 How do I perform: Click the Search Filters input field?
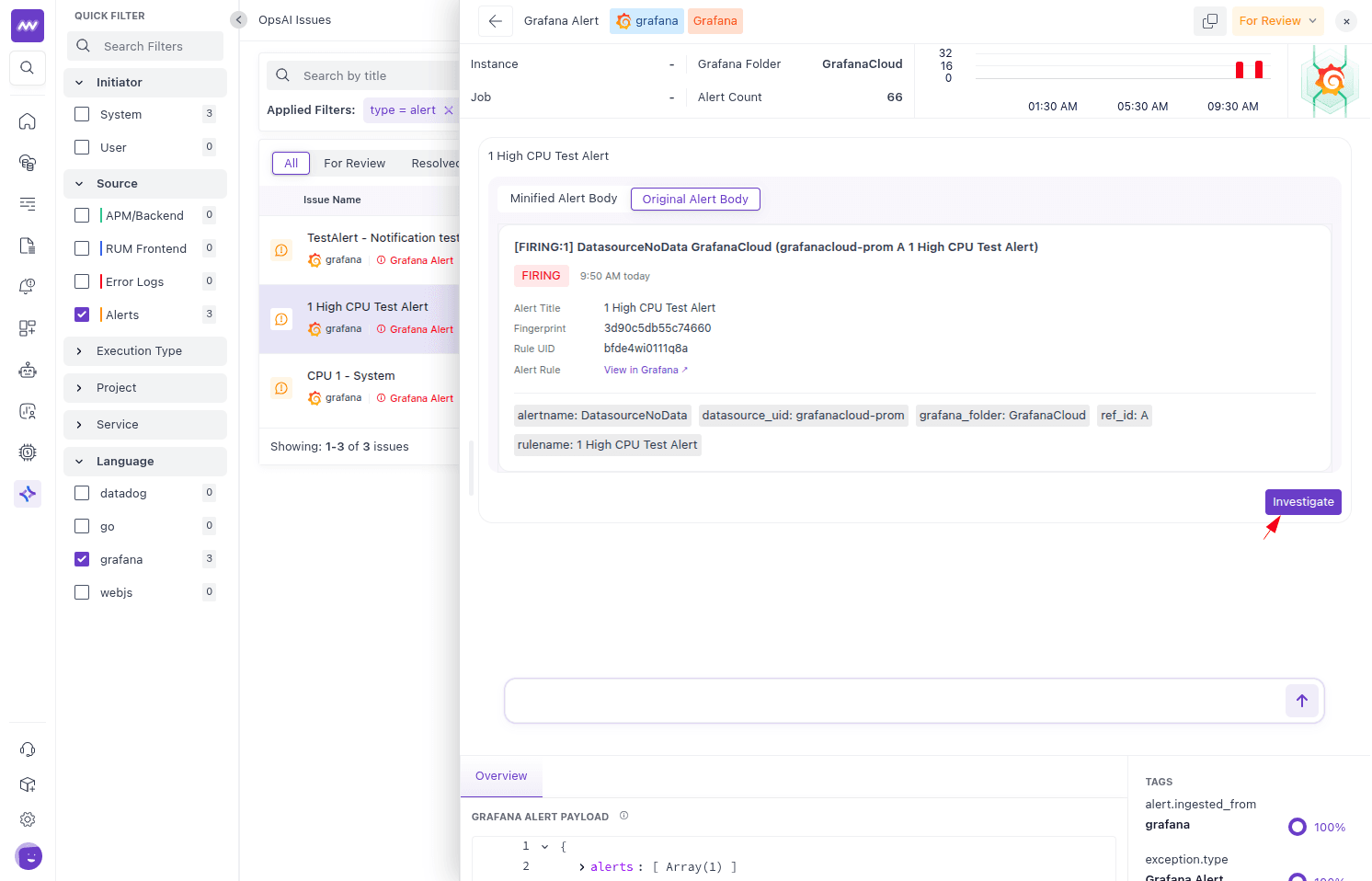pos(156,46)
